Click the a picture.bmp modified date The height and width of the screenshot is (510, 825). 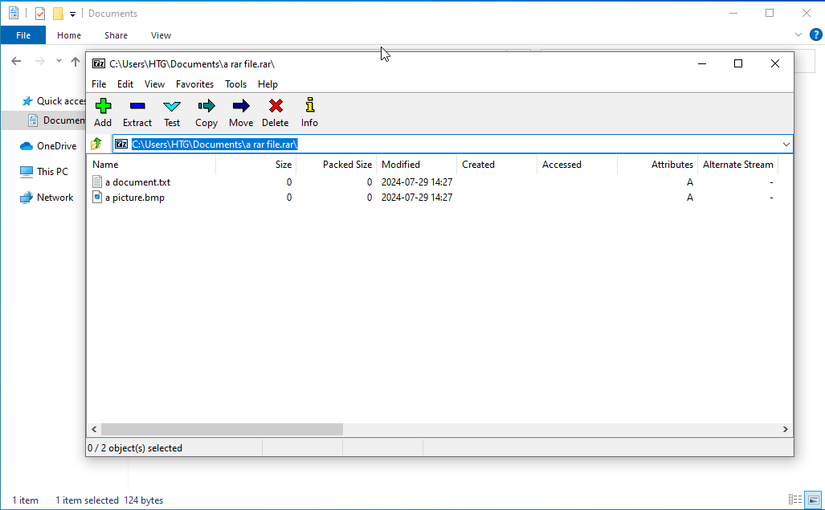click(417, 197)
